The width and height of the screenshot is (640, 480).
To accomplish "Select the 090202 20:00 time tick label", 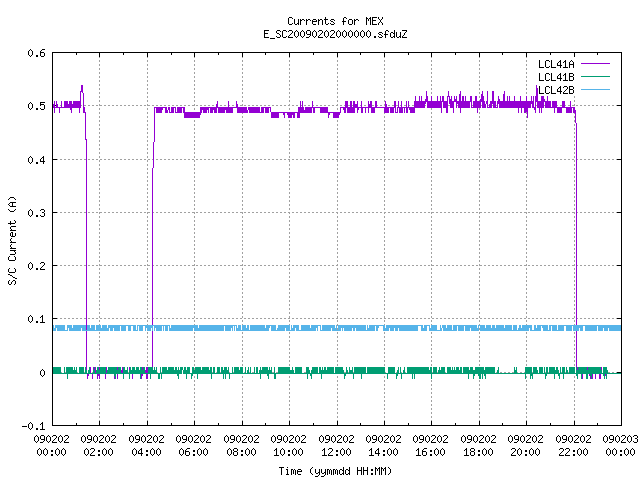I will (526, 445).
